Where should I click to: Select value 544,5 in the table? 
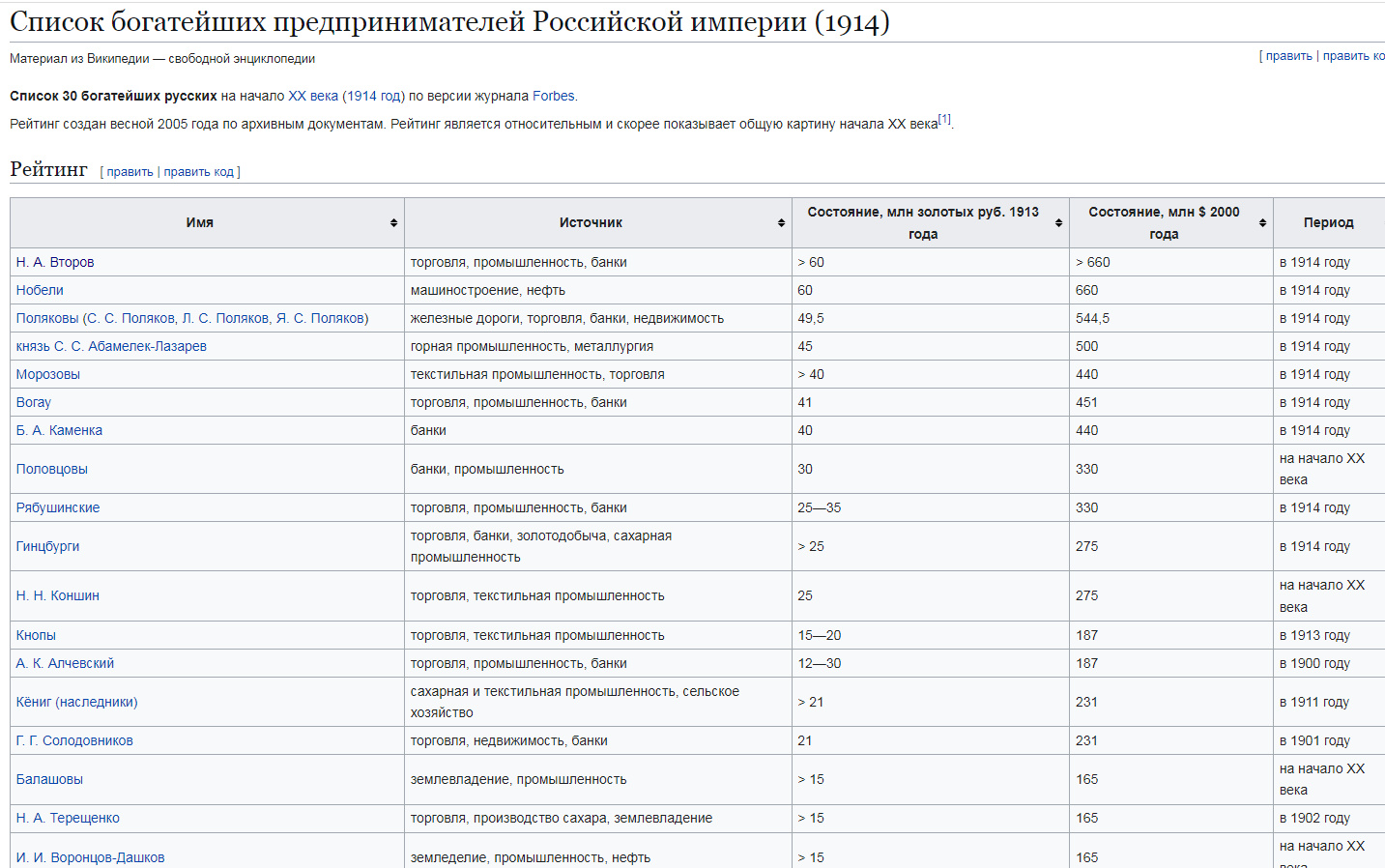tap(1092, 318)
